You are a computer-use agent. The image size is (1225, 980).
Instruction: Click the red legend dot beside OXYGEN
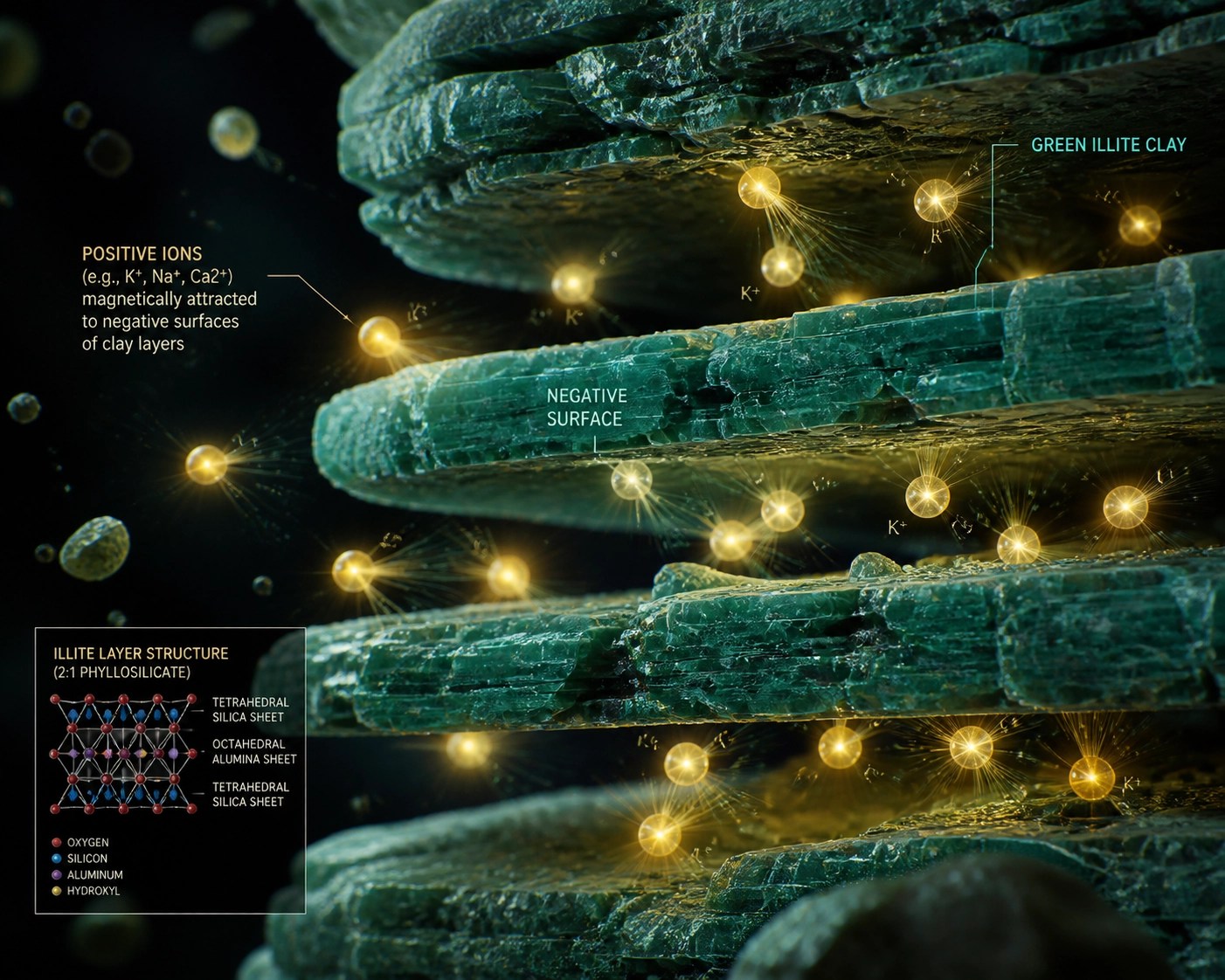pos(57,843)
